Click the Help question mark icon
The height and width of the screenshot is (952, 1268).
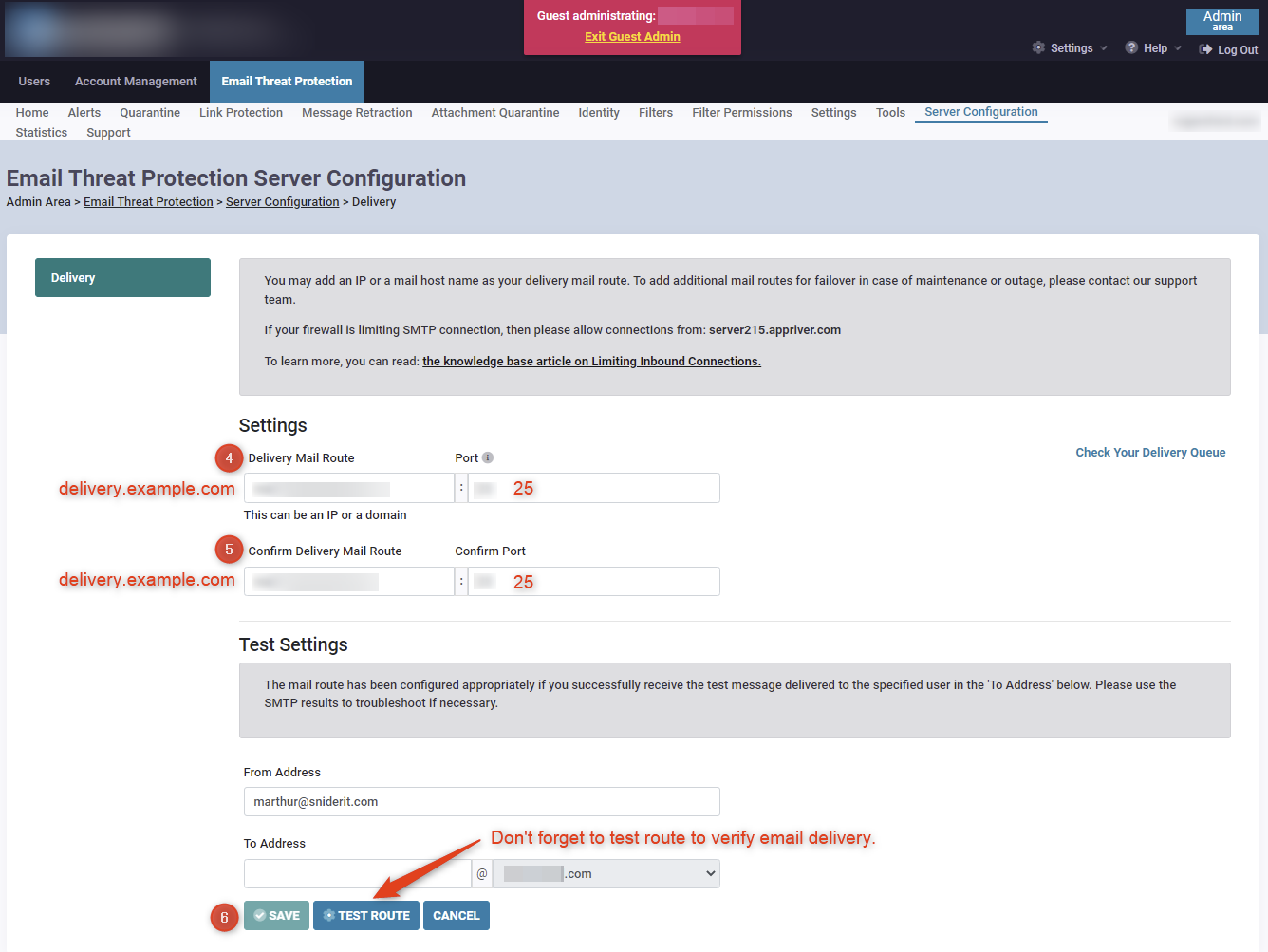pyautogui.click(x=1131, y=47)
